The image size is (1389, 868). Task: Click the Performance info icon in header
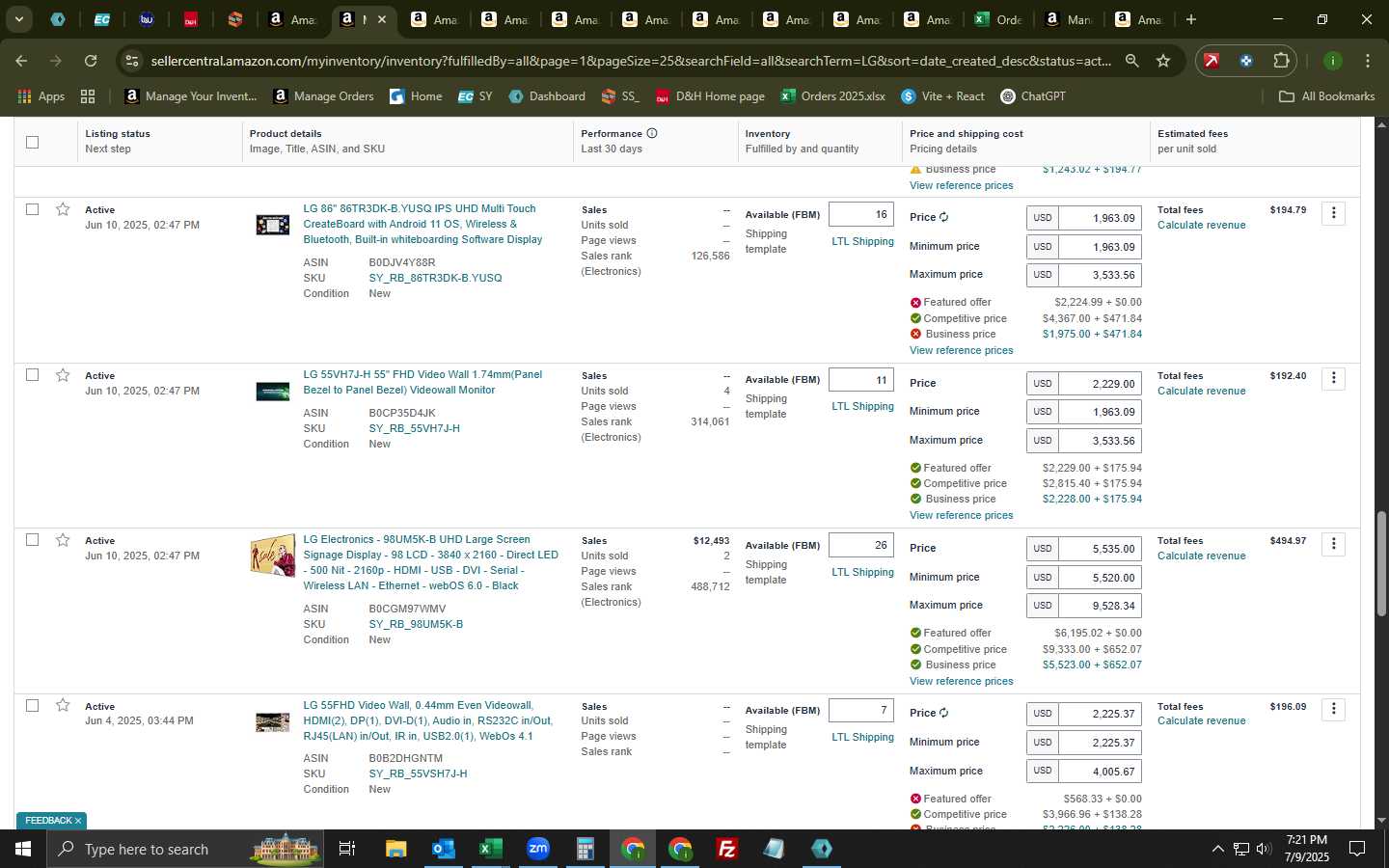pyautogui.click(x=652, y=133)
